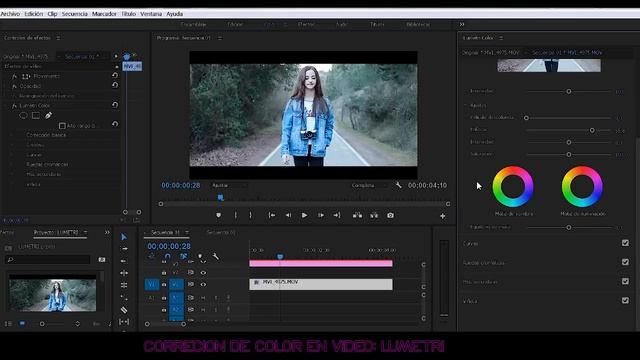Toggle snap magnet in the timeline
Viewport: 640px width, 360px height.
point(167,256)
